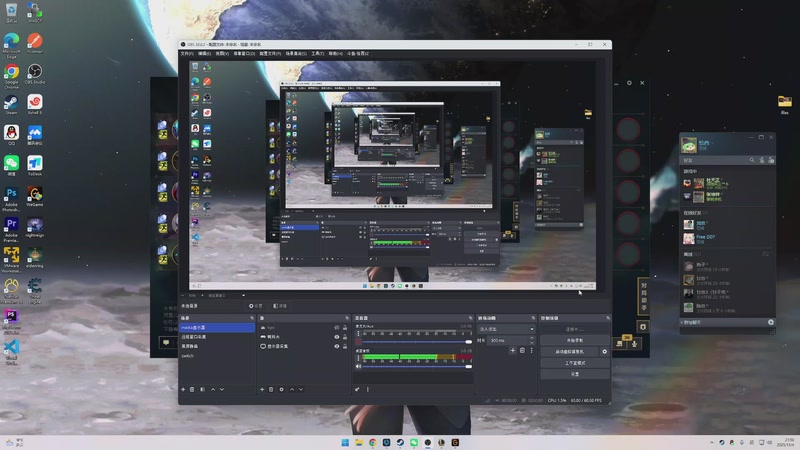The image size is (800, 450).
Task: Delete selected scene with trash icon
Action: (192, 389)
